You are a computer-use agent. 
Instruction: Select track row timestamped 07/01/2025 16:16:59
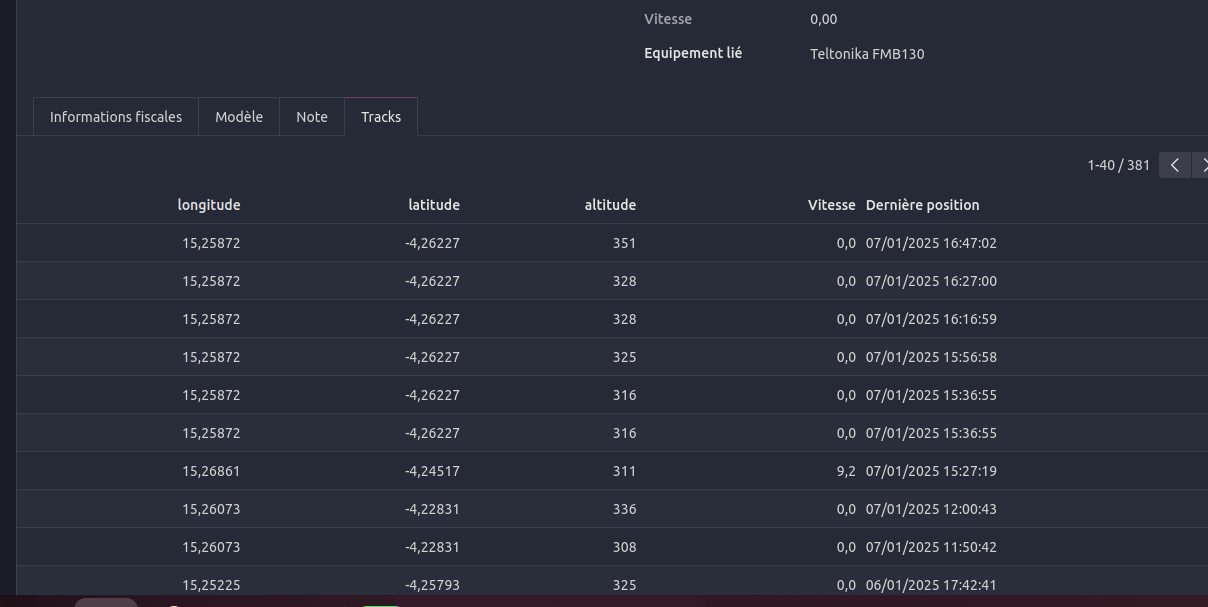(x=931, y=319)
